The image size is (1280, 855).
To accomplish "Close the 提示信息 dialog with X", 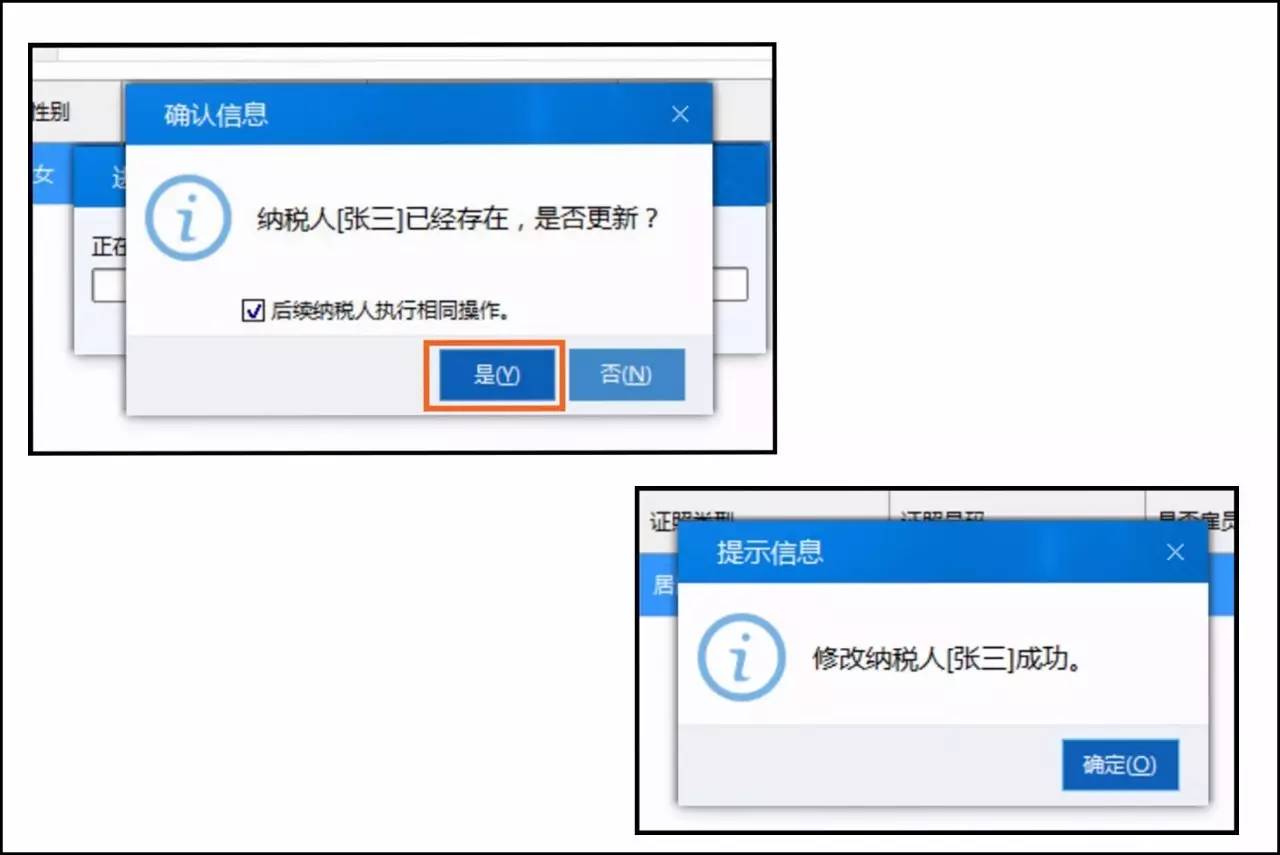I will 1175,552.
